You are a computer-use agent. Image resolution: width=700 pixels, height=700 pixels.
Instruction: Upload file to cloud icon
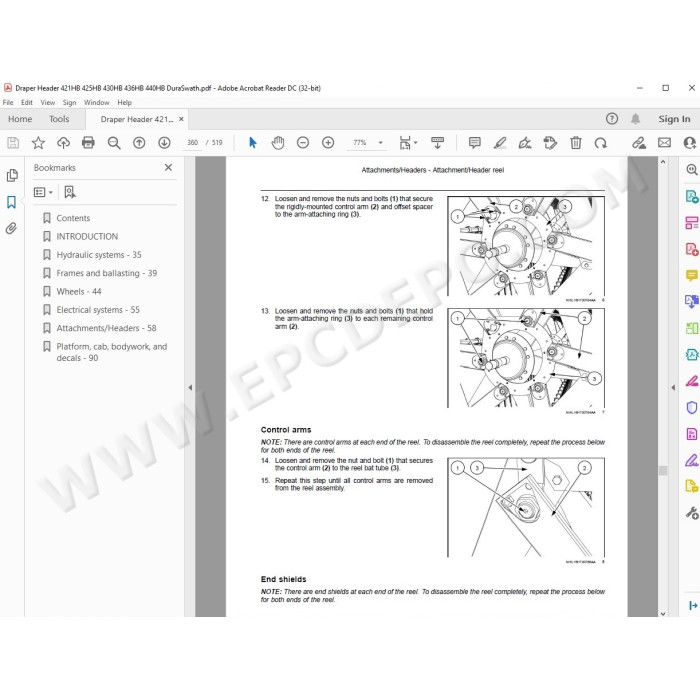63,143
